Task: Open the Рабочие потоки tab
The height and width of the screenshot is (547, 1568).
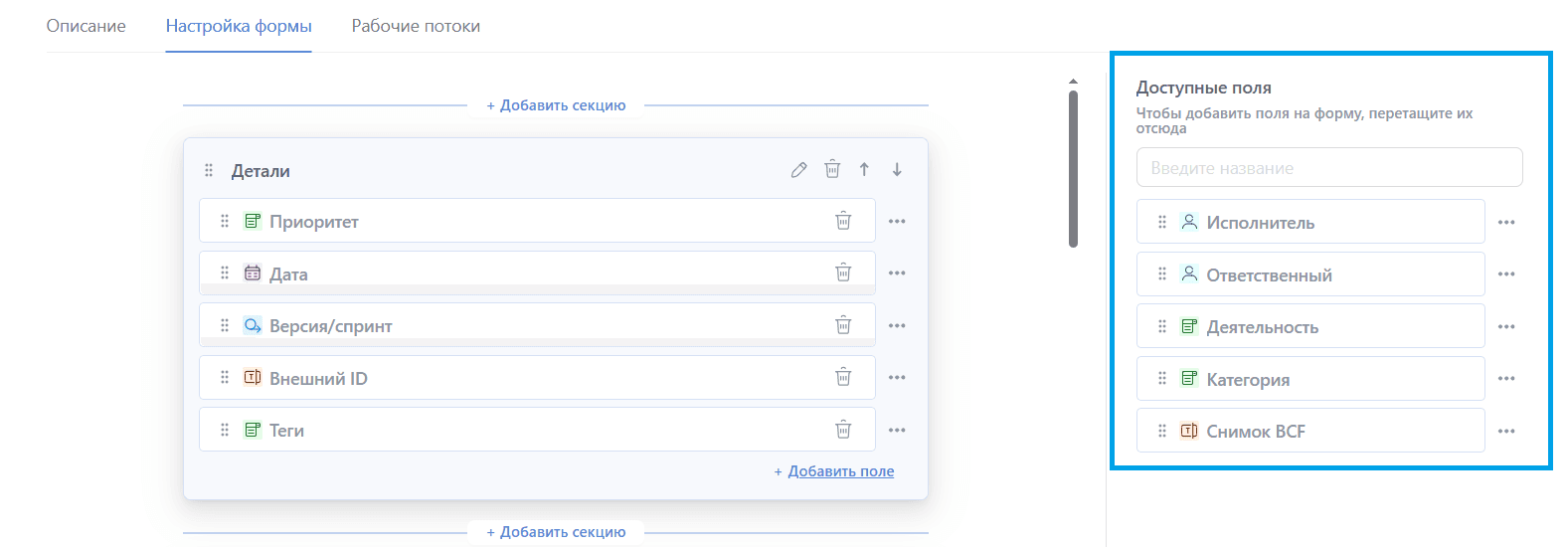Action: coord(416,26)
